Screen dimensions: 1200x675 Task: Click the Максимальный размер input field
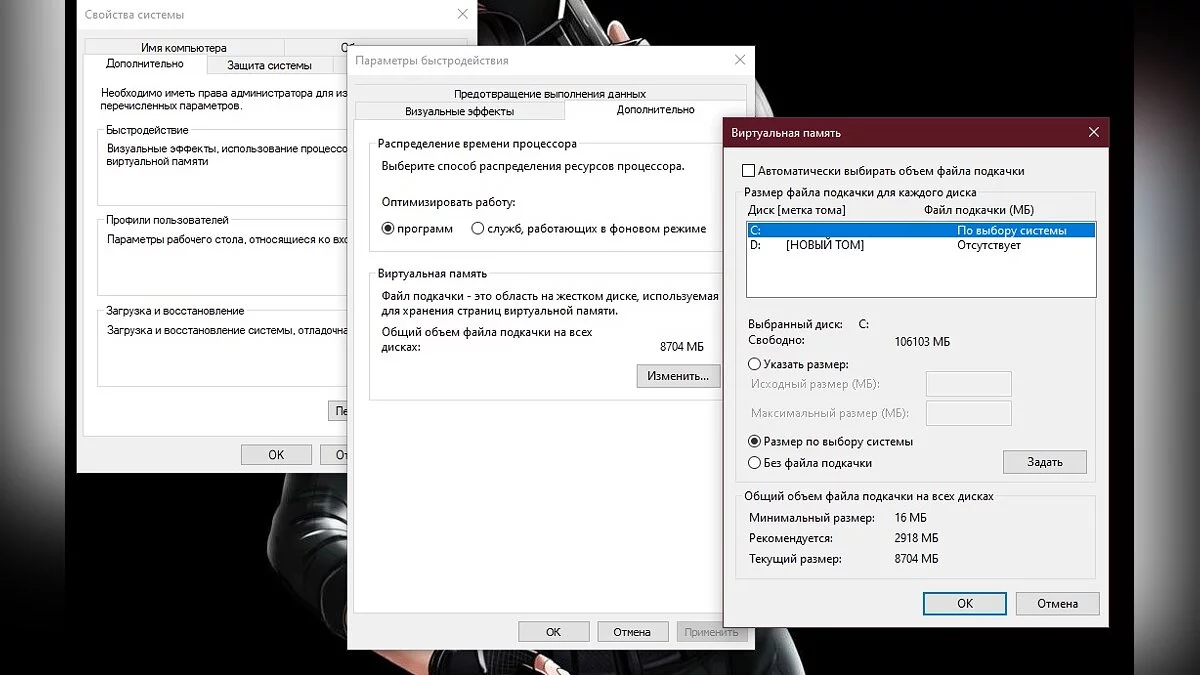coord(969,413)
